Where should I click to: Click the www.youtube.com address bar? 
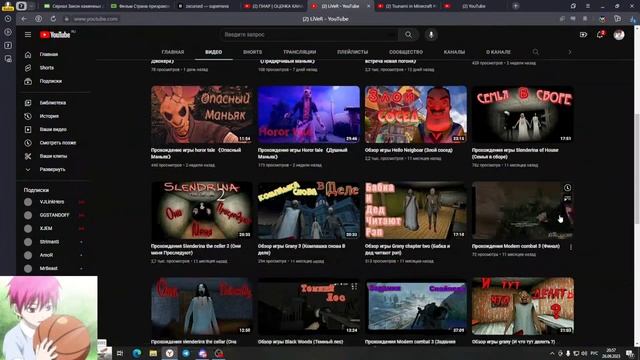96,19
